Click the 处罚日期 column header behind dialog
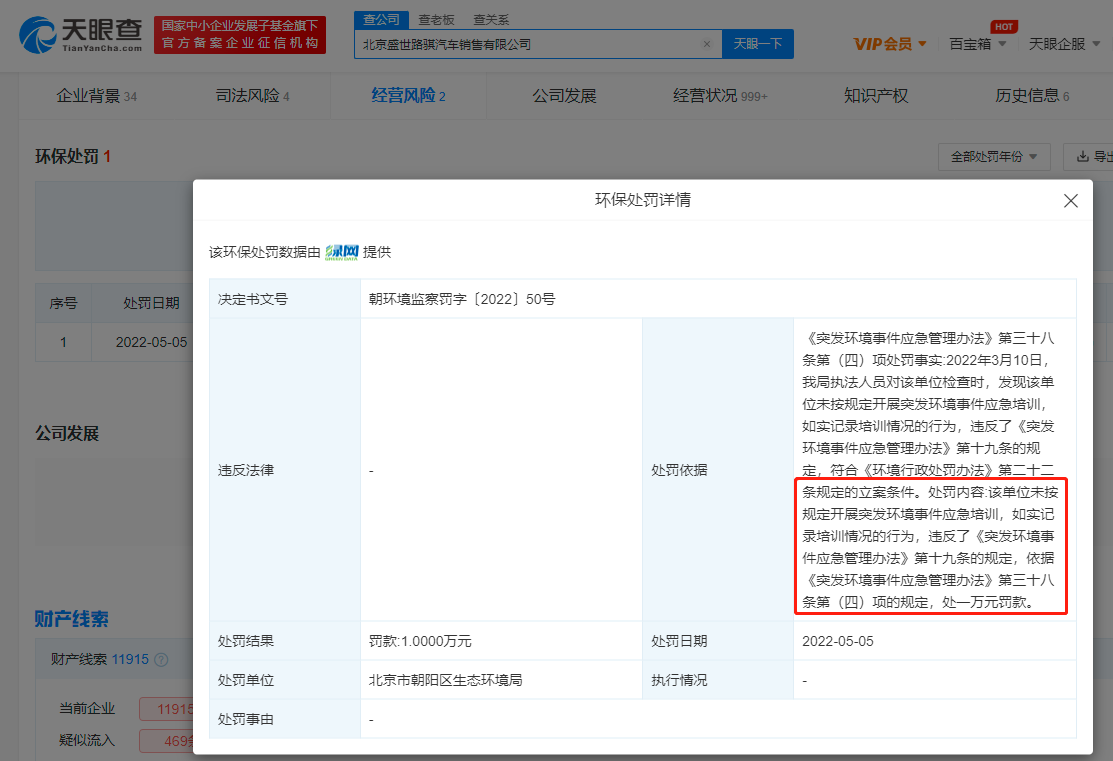1113x761 pixels. point(151,303)
